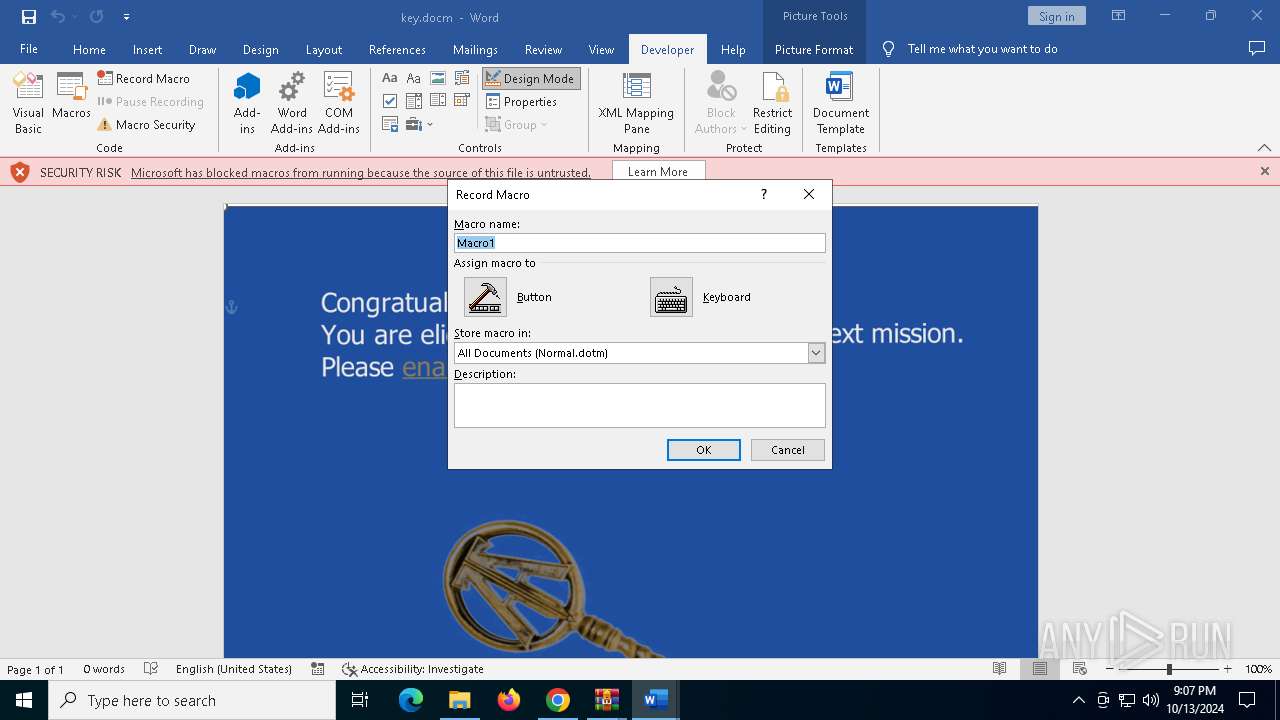Image resolution: width=1280 pixels, height=720 pixels.
Task: Customize Quick Access Toolbar dropdown
Action: [x=126, y=17]
